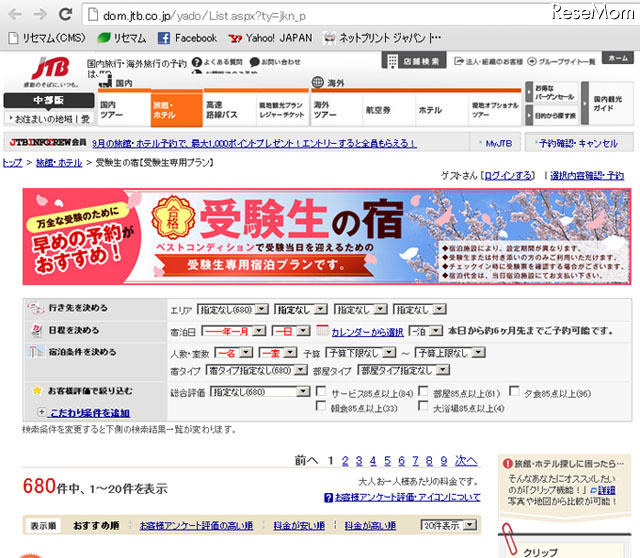
Task: Open 総合評価 指定なし(680) dropdown
Action: click(260, 392)
